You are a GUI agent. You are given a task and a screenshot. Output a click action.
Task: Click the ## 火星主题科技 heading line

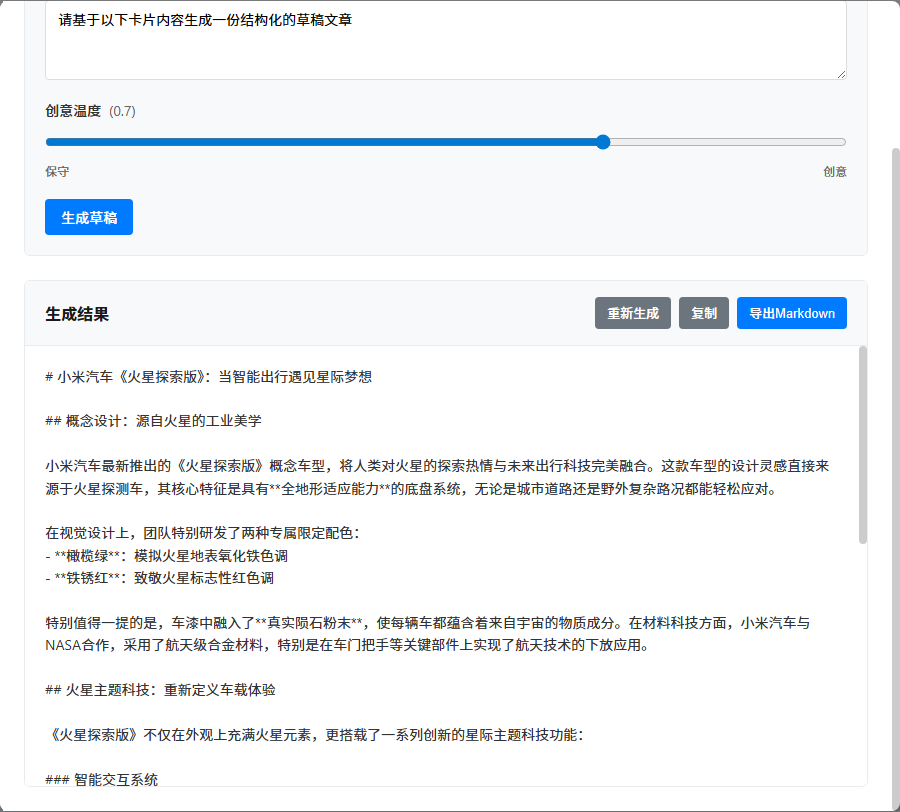coord(160,690)
